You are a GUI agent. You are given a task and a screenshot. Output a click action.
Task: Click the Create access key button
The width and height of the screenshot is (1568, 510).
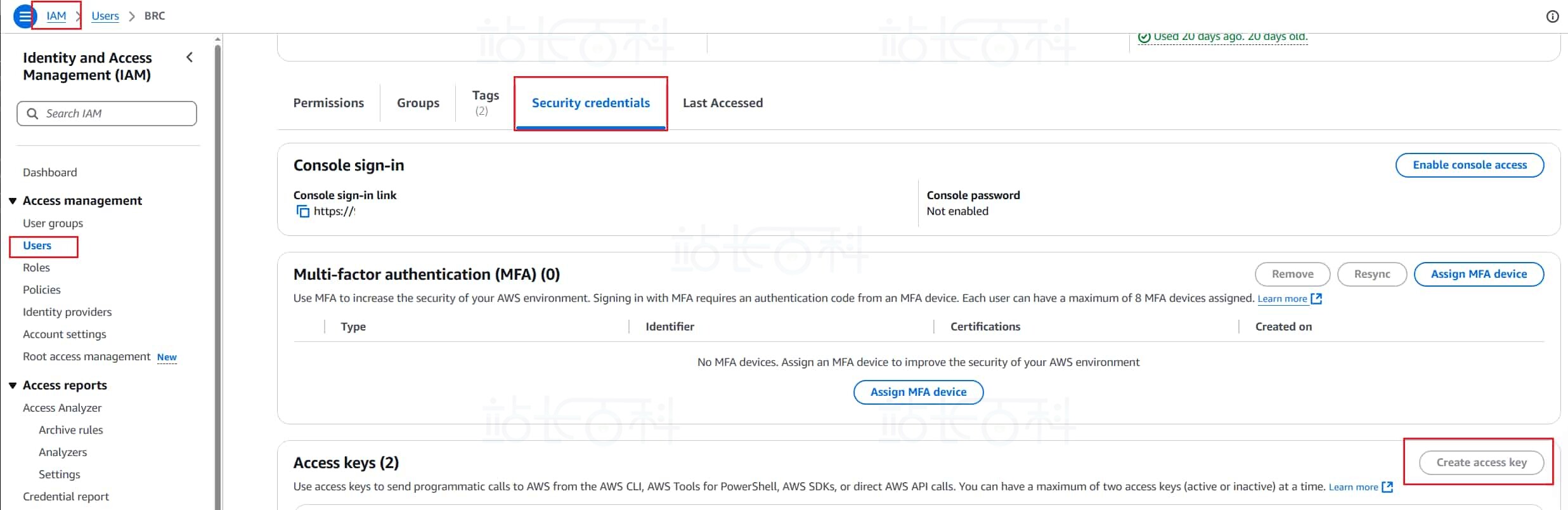(1481, 462)
